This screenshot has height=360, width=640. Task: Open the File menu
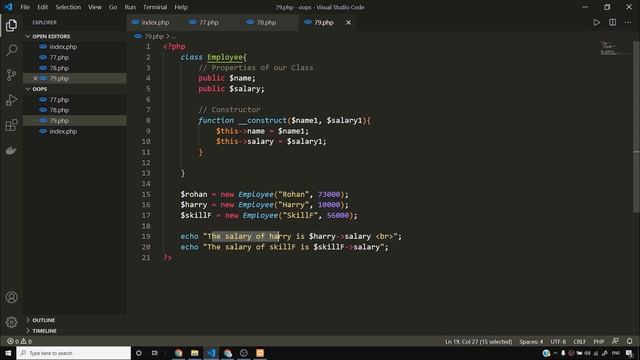pyautogui.click(x=25, y=7)
